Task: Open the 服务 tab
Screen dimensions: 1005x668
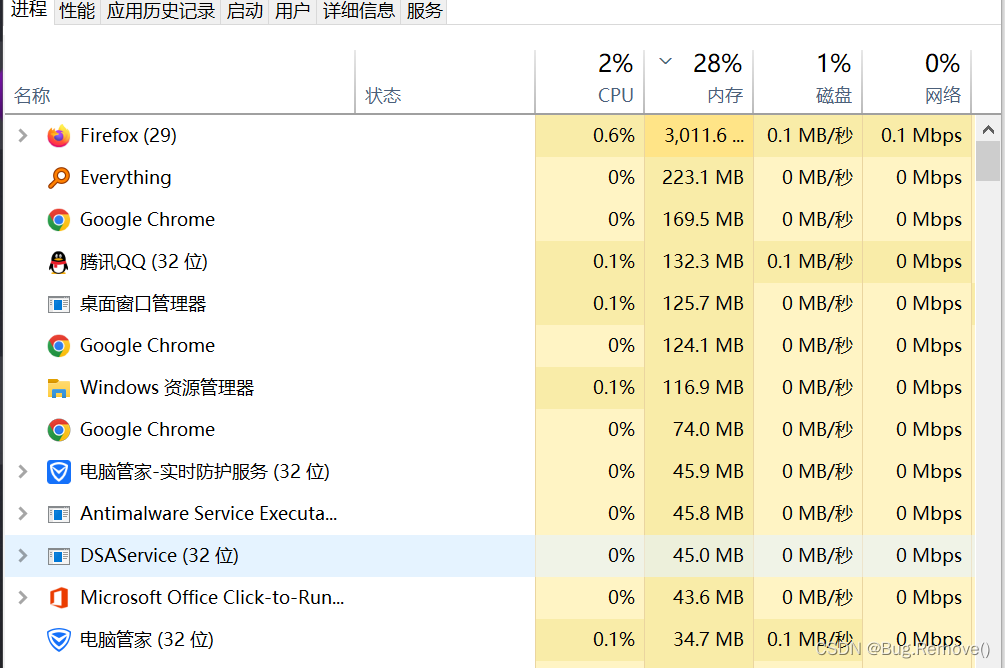Action: 424,11
